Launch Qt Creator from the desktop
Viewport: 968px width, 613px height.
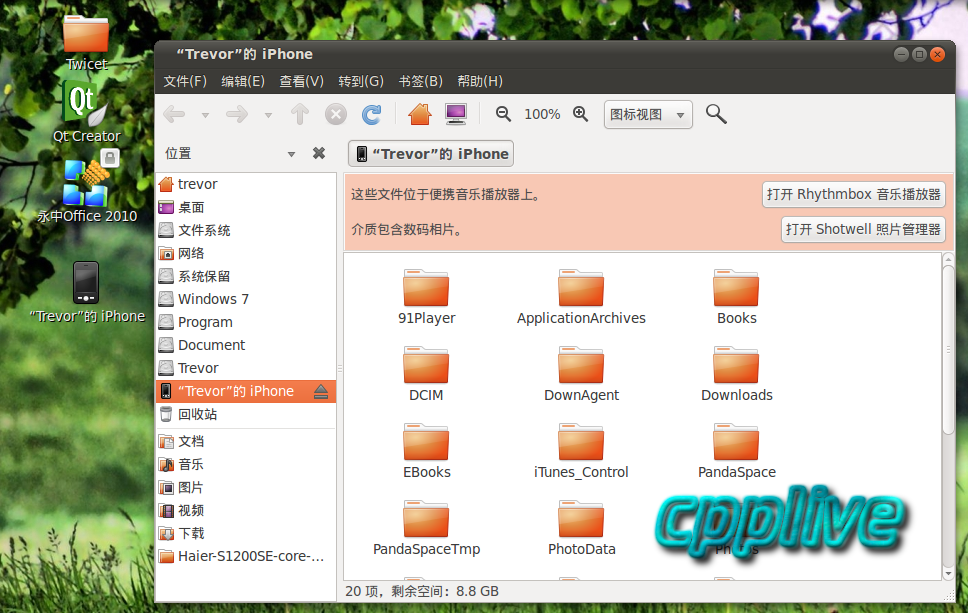point(86,112)
